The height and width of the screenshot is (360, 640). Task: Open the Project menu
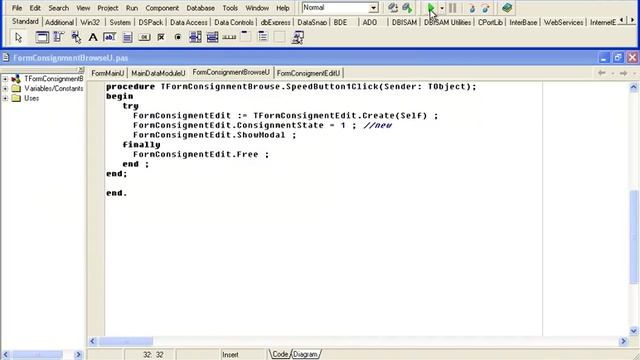107,8
